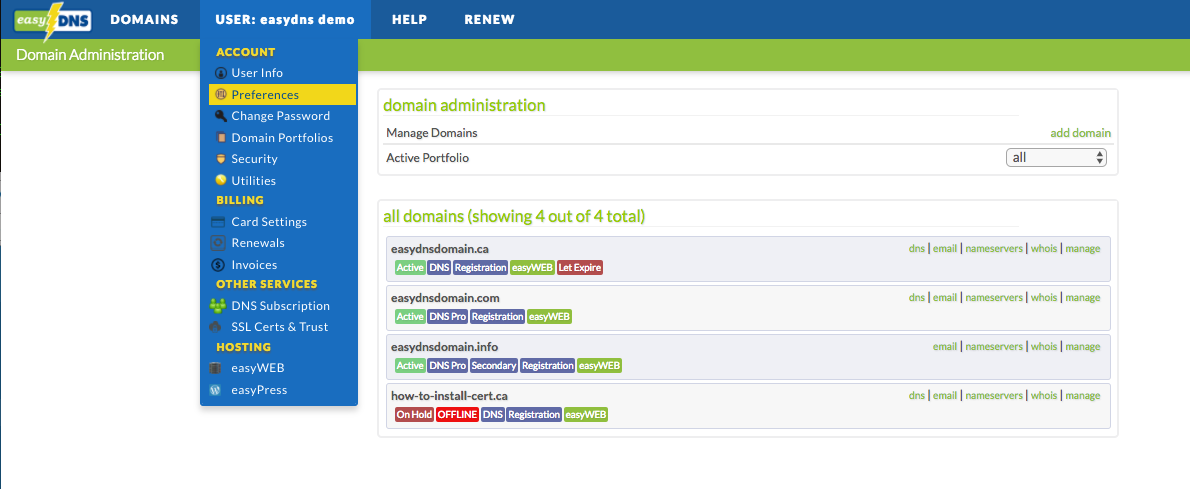
Task: Click DNS Pro badge on easydnsdomain.com
Action: click(447, 317)
